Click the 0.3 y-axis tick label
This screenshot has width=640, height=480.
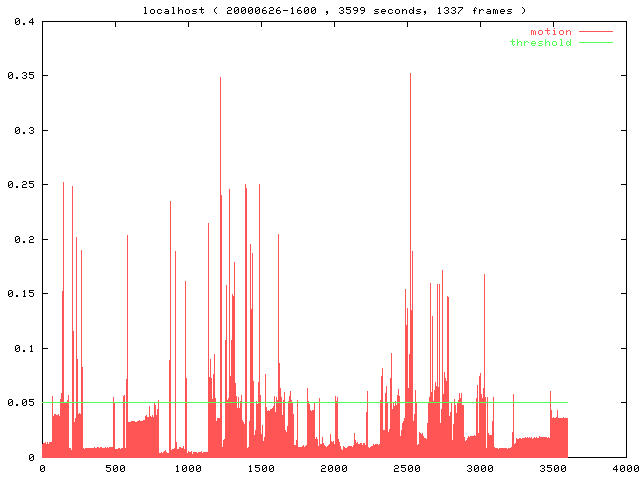point(23,130)
